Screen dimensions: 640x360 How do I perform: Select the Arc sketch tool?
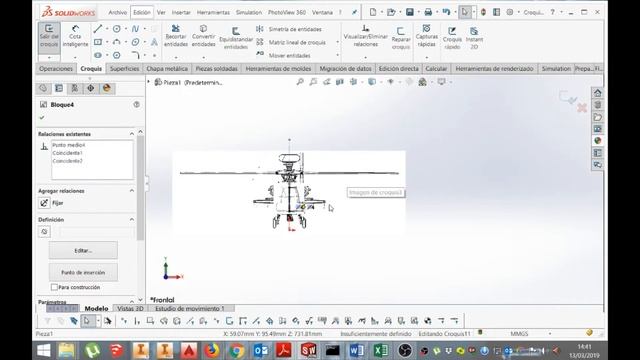pyautogui.click(x=117, y=42)
